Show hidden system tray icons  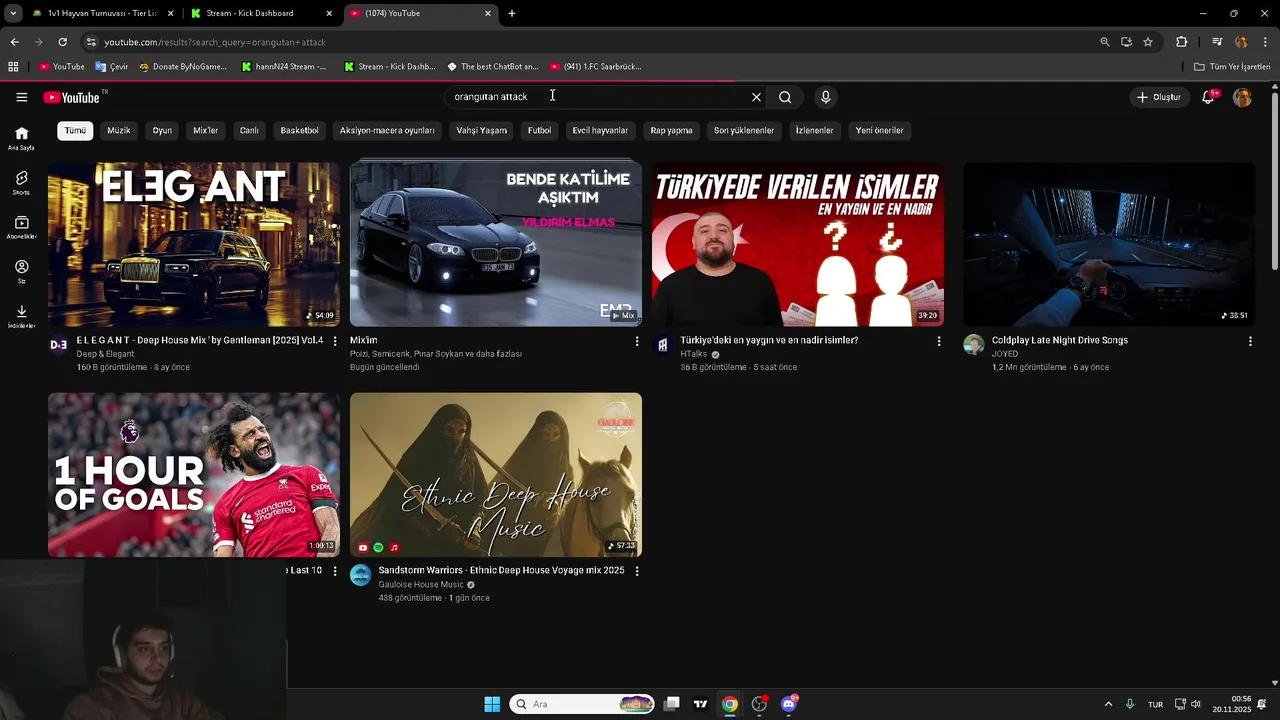(x=1108, y=704)
